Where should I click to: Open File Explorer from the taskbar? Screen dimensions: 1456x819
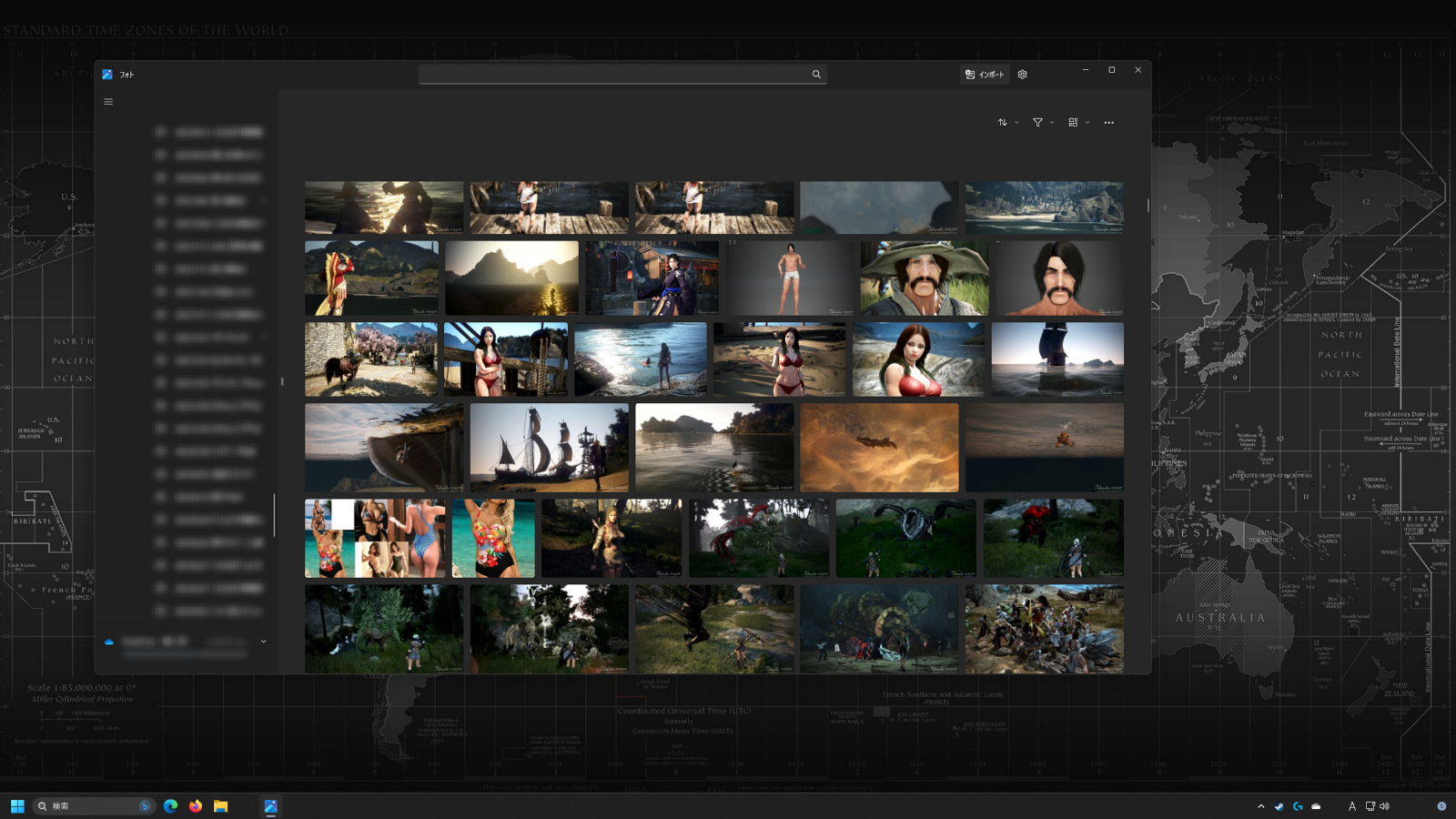pyautogui.click(x=221, y=806)
